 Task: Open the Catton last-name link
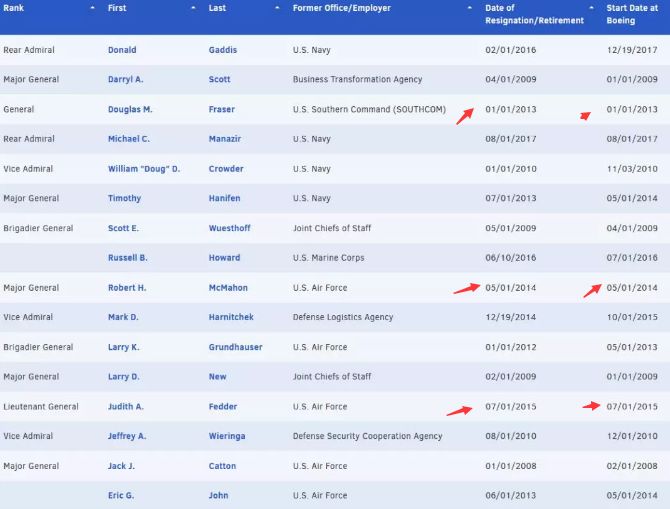click(x=222, y=466)
